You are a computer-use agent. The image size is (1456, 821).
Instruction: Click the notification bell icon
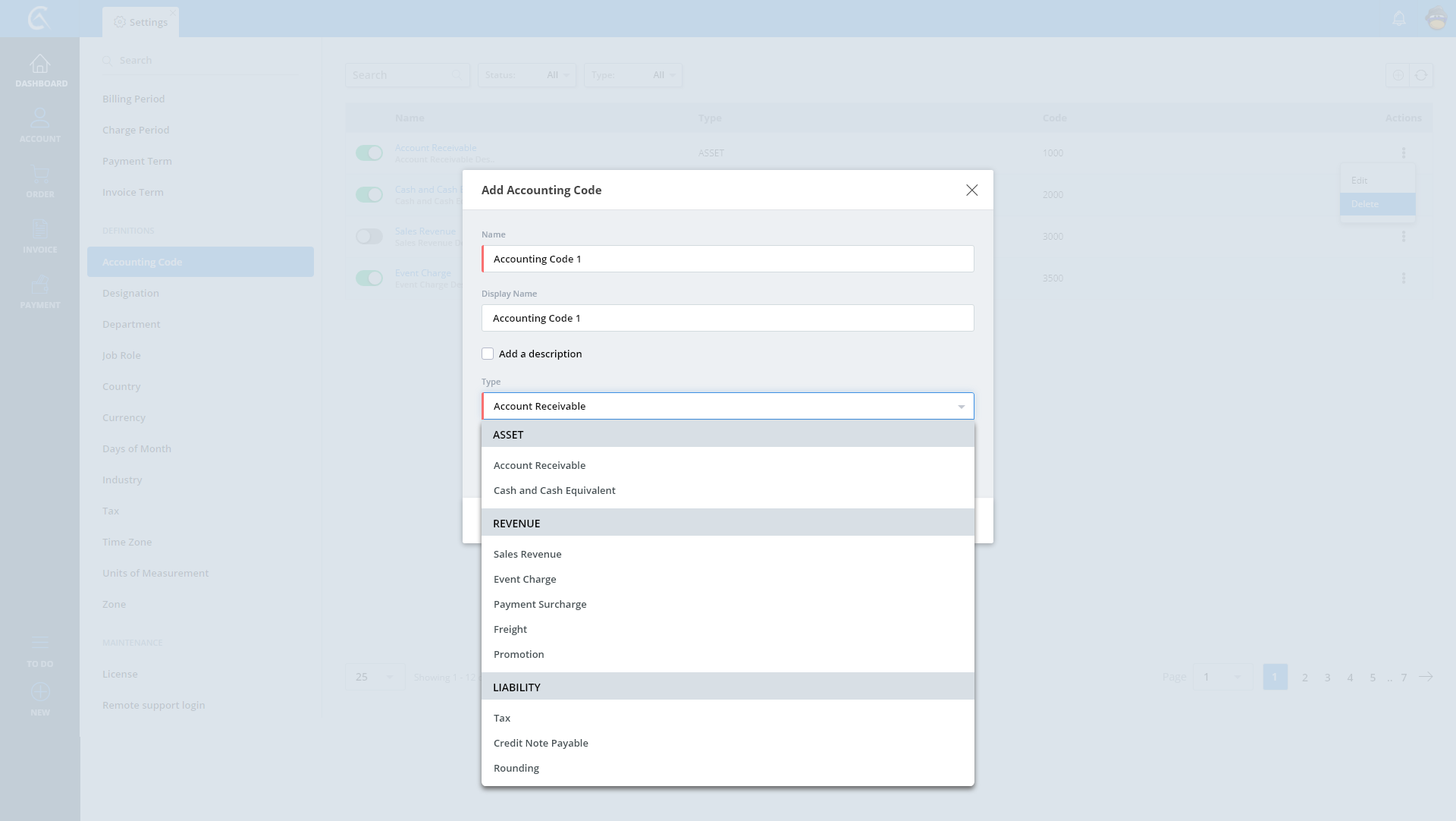(x=1399, y=18)
